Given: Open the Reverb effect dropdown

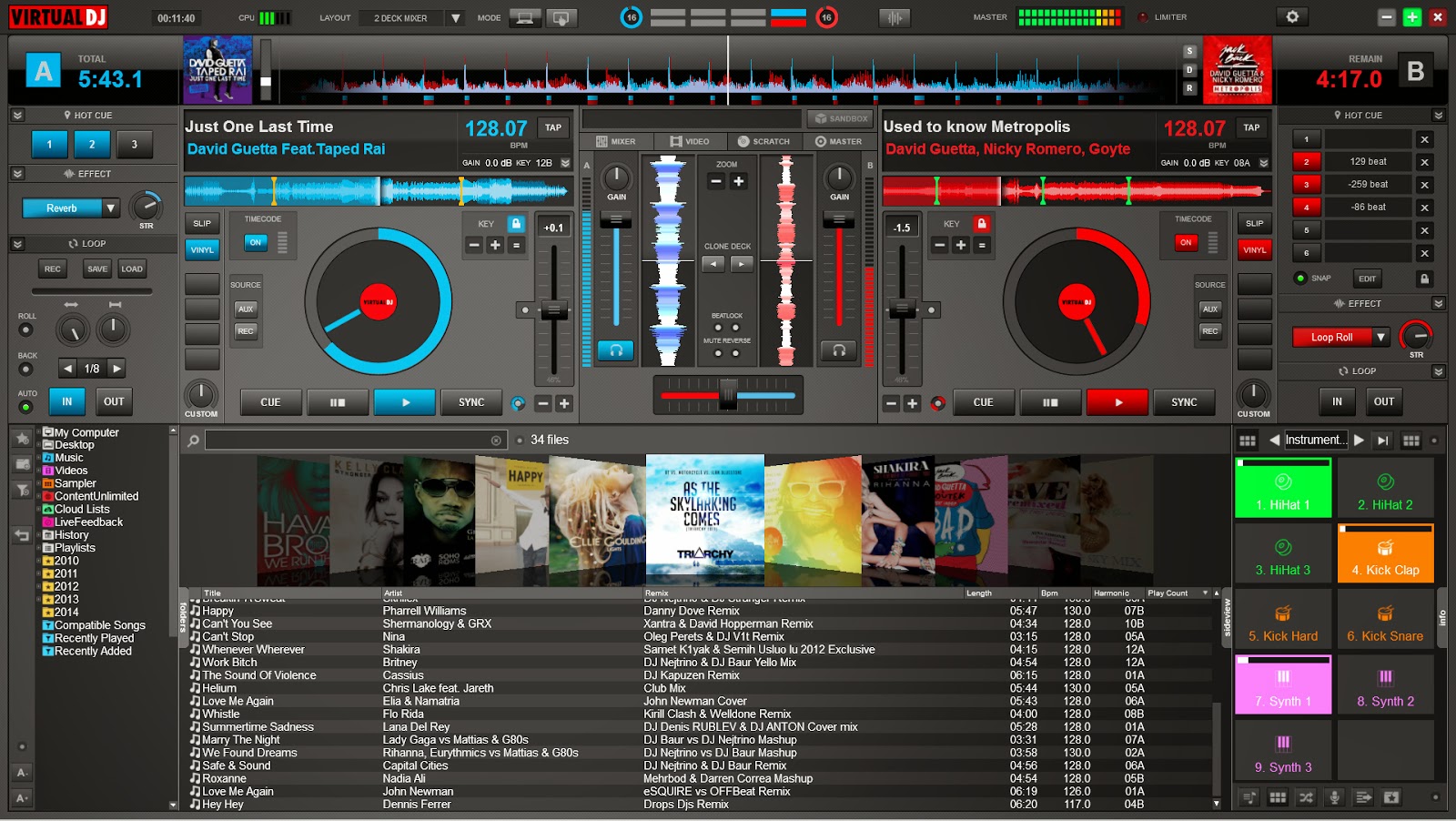Looking at the screenshot, I should click(x=111, y=208).
